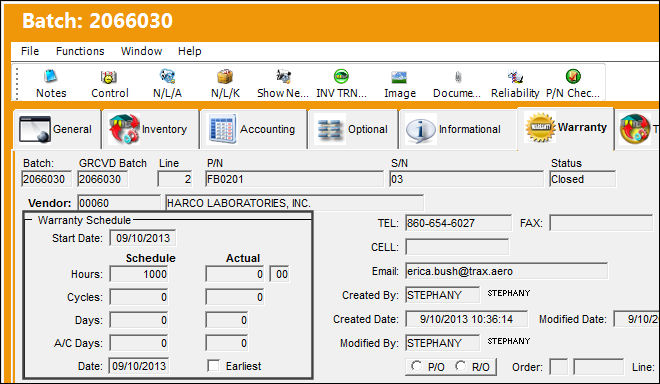Open the Functions menu

pyautogui.click(x=80, y=51)
